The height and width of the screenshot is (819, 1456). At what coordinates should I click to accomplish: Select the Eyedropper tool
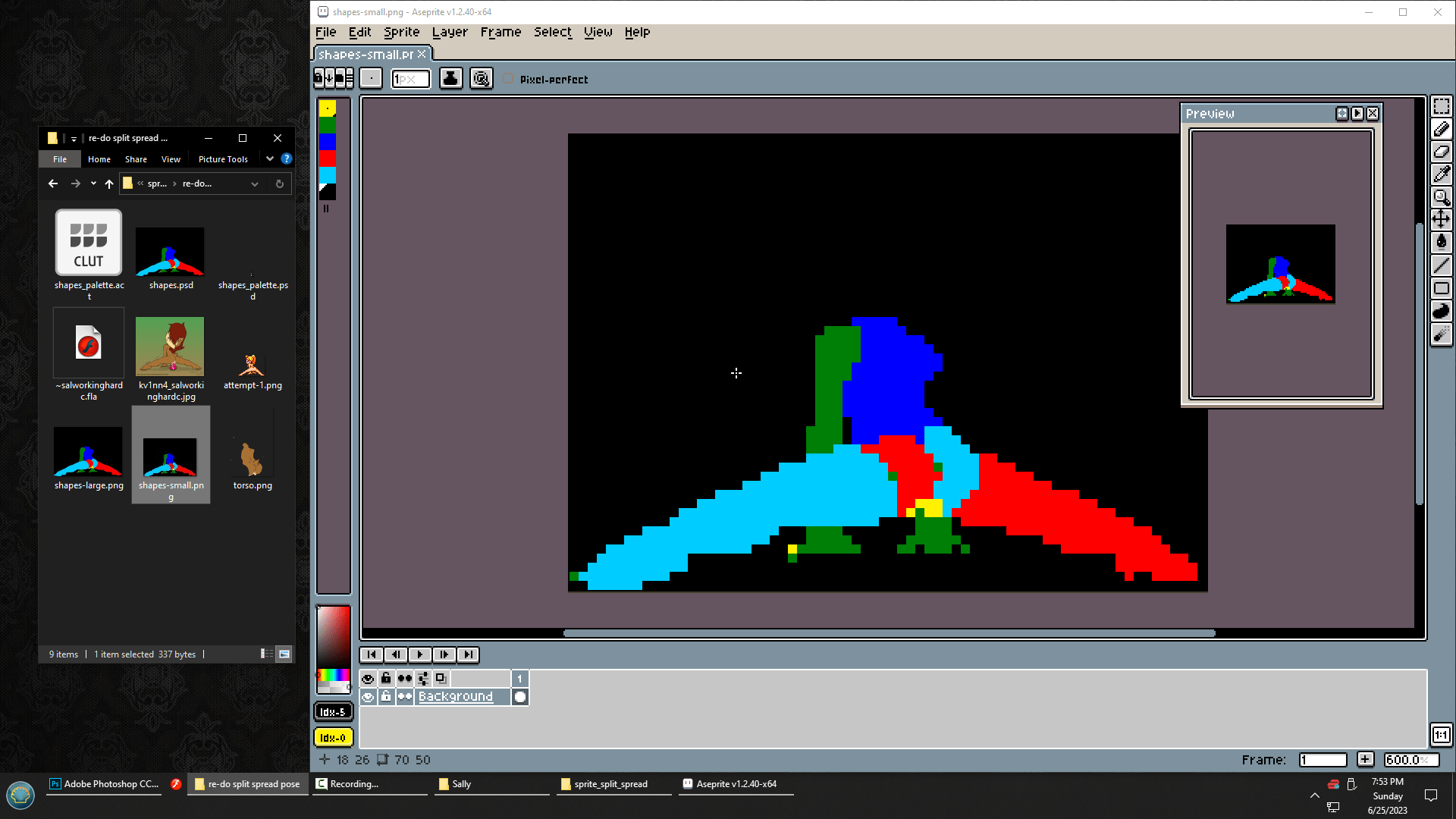pos(1441,174)
